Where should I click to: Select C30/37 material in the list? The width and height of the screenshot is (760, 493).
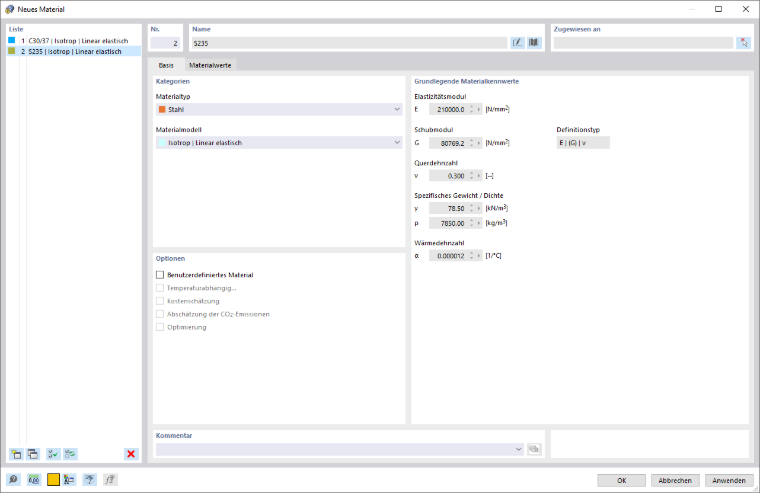74,41
